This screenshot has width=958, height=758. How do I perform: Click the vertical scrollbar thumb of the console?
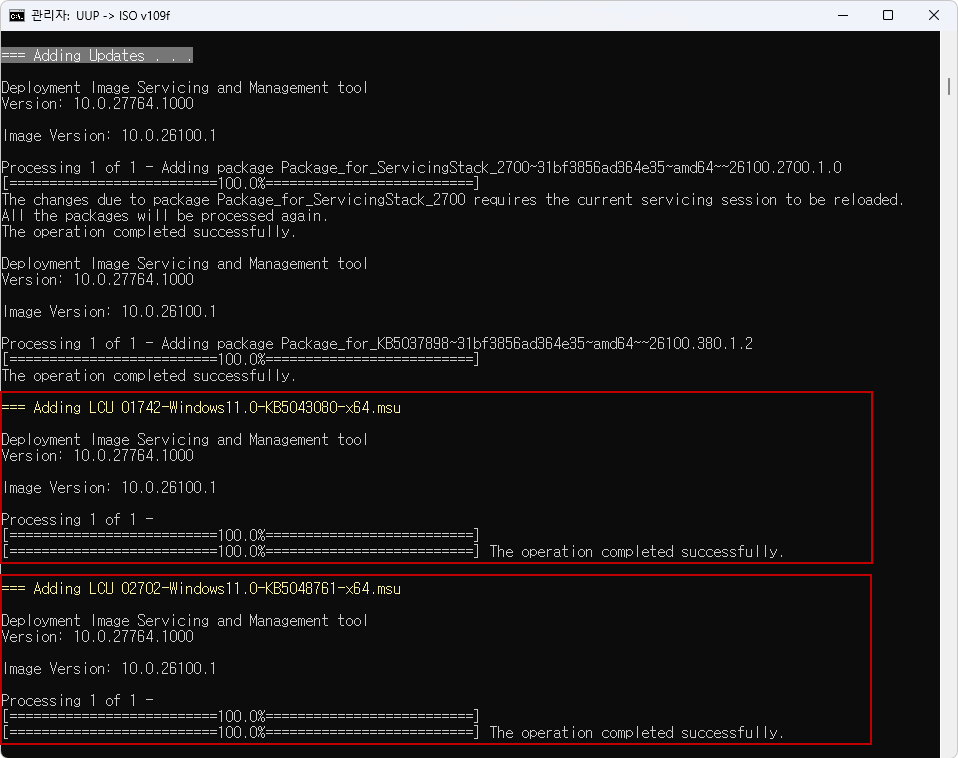[949, 86]
